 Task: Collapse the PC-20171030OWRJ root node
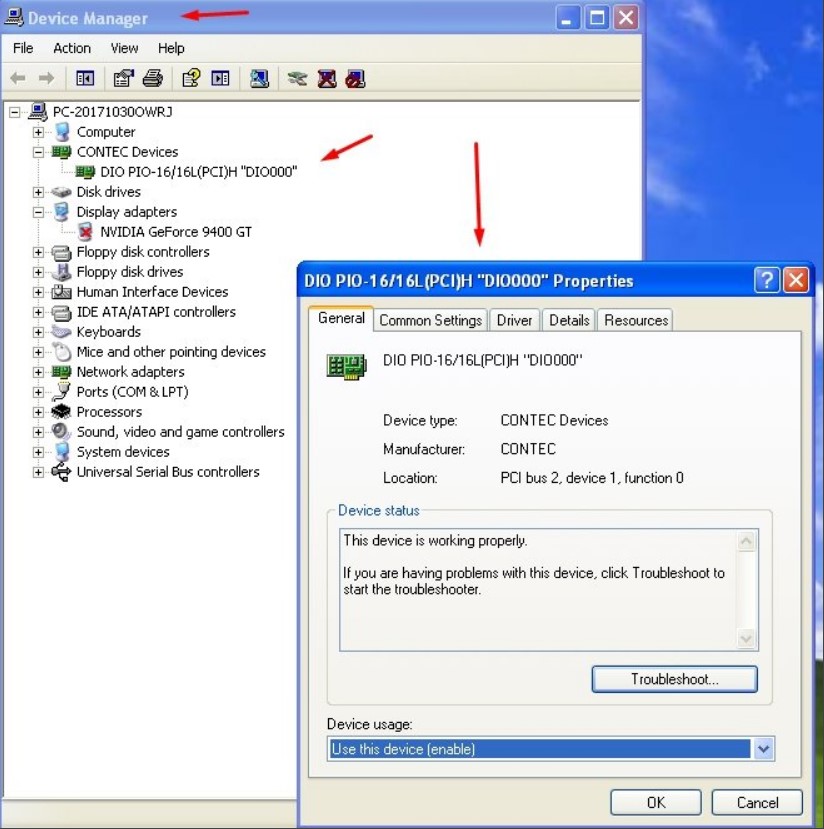click(x=15, y=112)
